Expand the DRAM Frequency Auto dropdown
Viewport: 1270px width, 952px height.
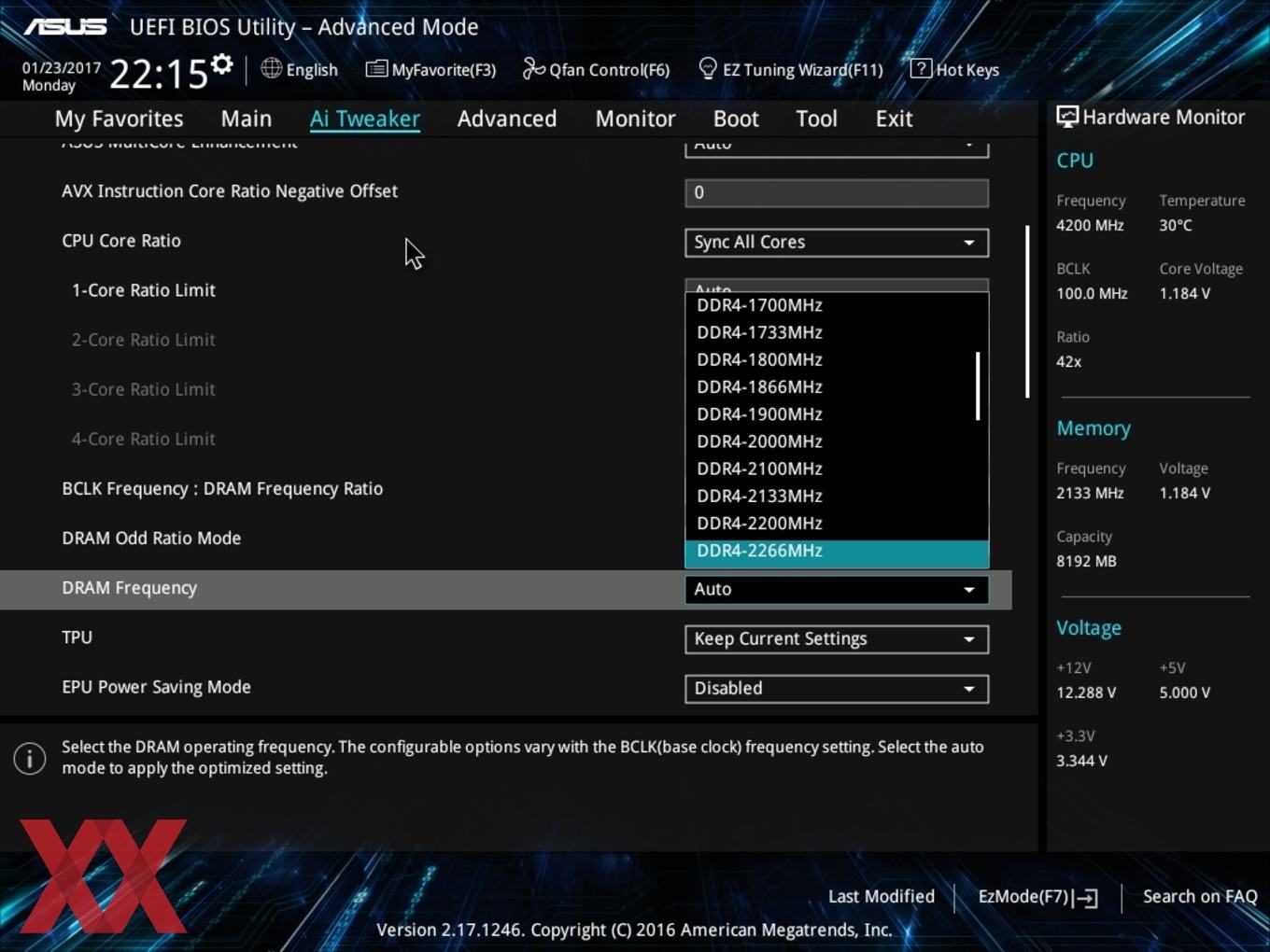(x=837, y=589)
